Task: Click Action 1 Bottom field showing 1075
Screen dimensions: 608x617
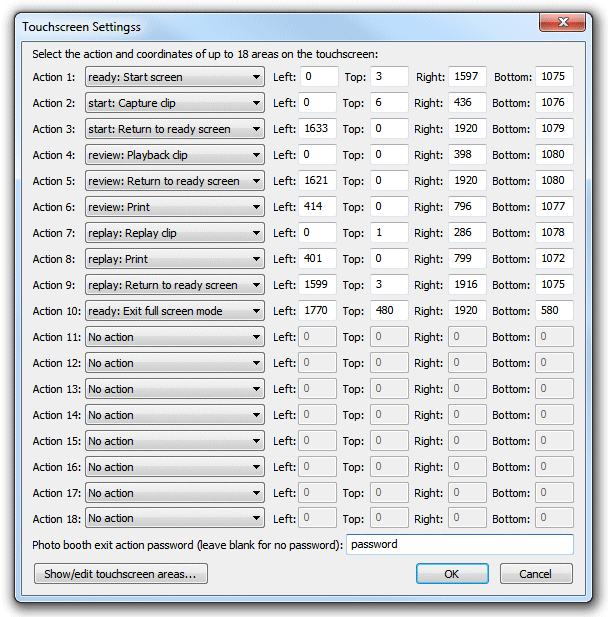Action: (554, 76)
